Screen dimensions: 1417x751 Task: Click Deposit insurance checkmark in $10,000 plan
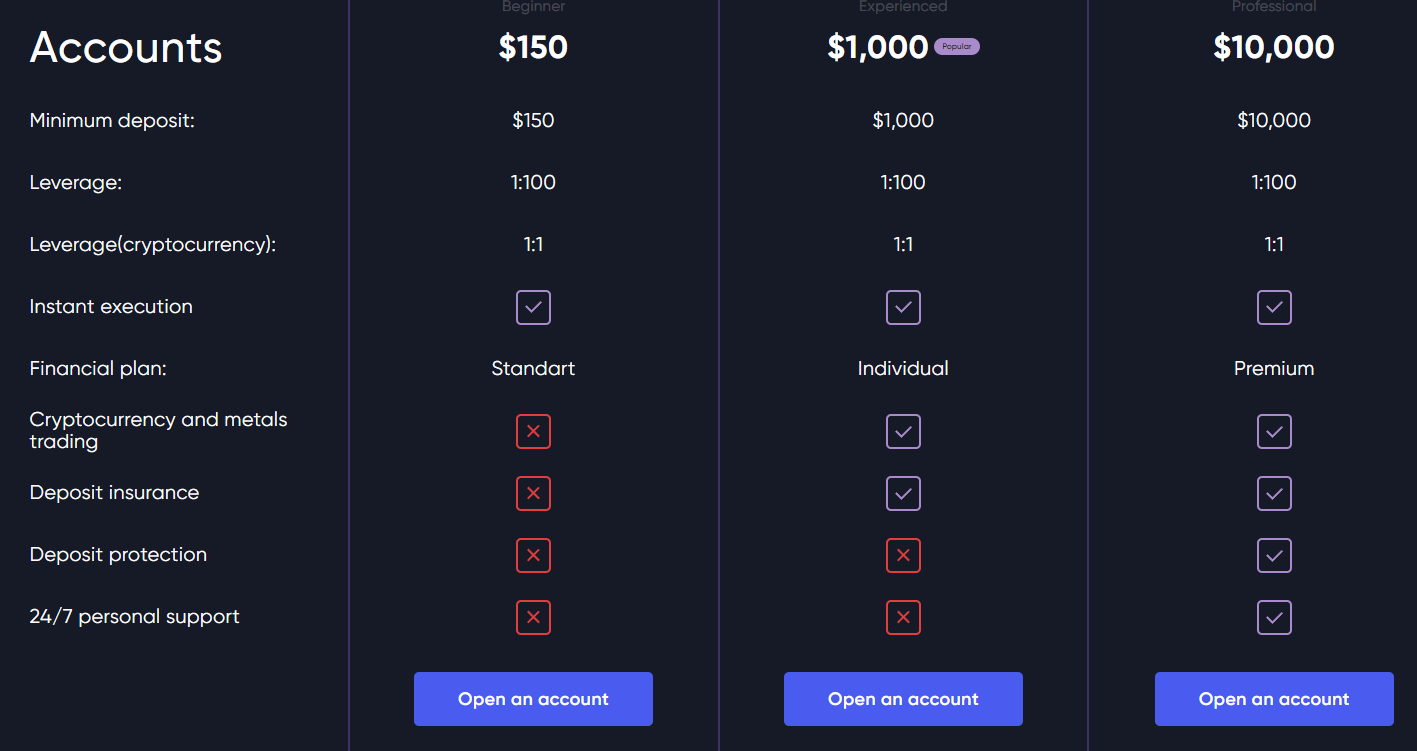pyautogui.click(x=1274, y=494)
